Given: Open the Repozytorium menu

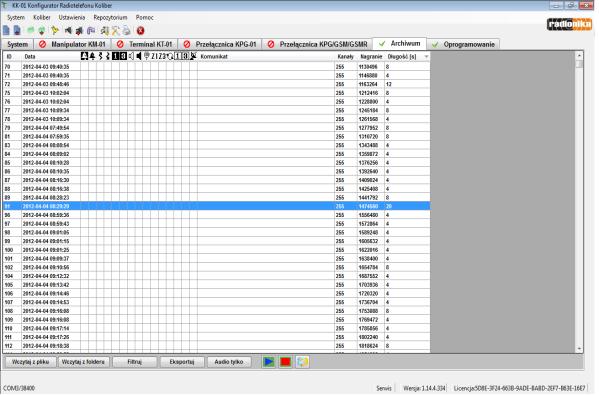Looking at the screenshot, I should (110, 18).
